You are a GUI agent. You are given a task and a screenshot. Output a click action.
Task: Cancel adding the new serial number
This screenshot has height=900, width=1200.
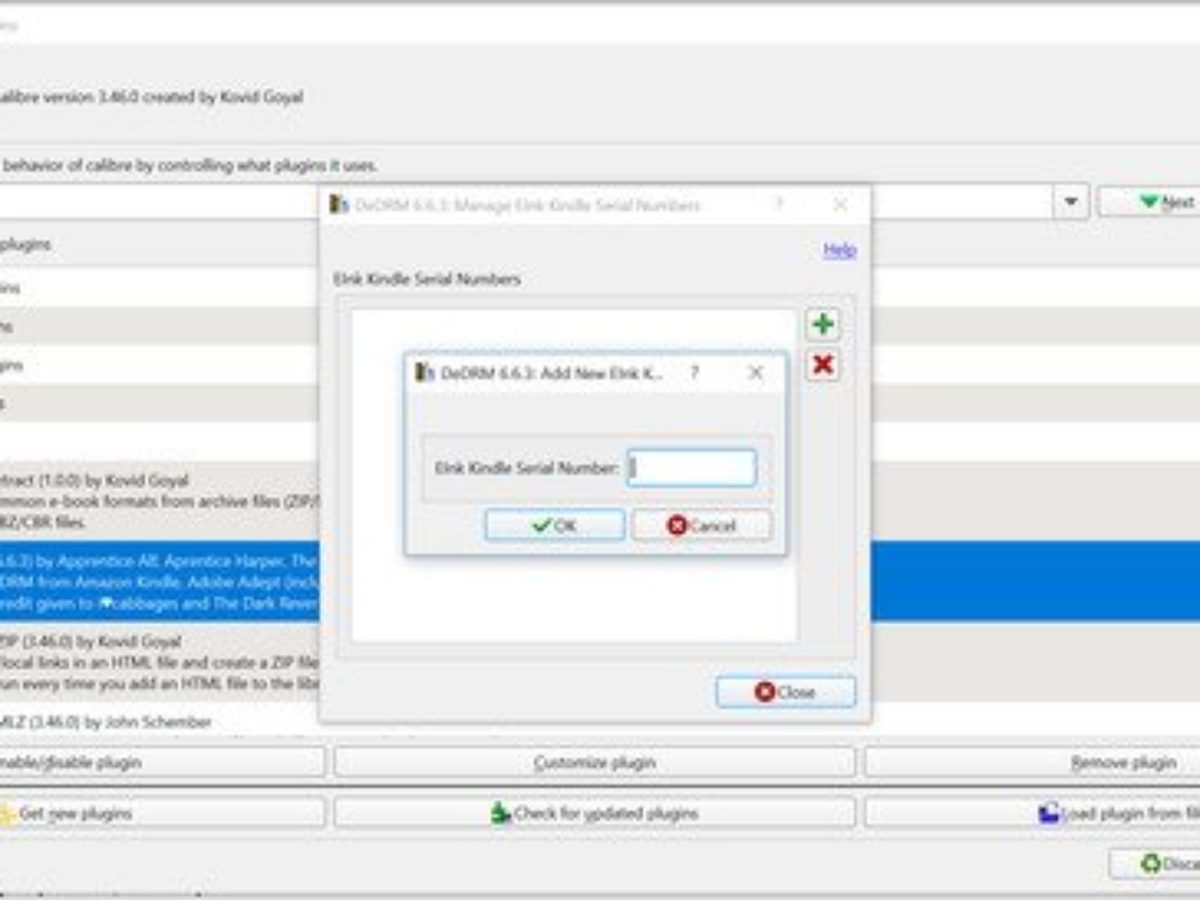click(x=702, y=525)
